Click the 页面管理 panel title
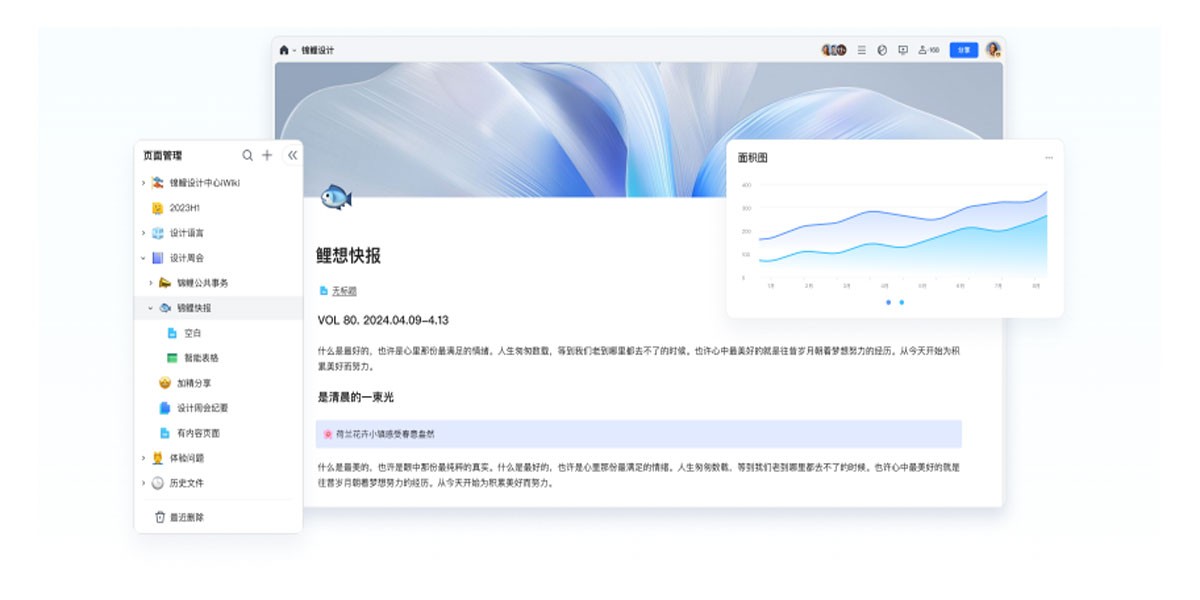The width and height of the screenshot is (1200, 600). [162, 155]
